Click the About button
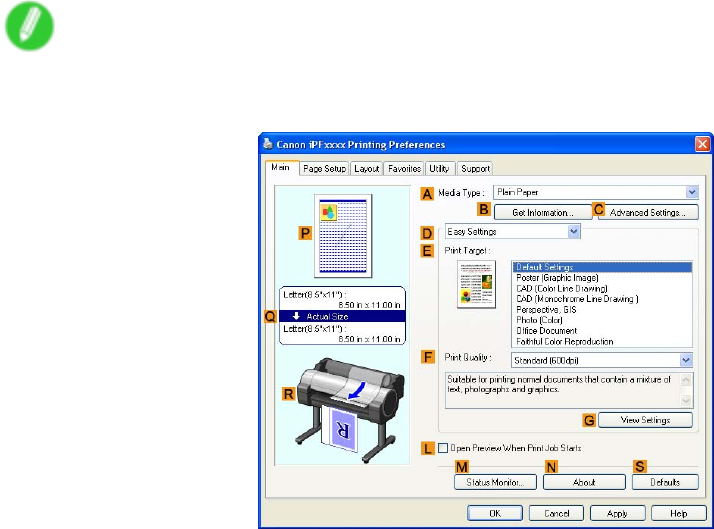This screenshot has width=714, height=529. (x=584, y=482)
